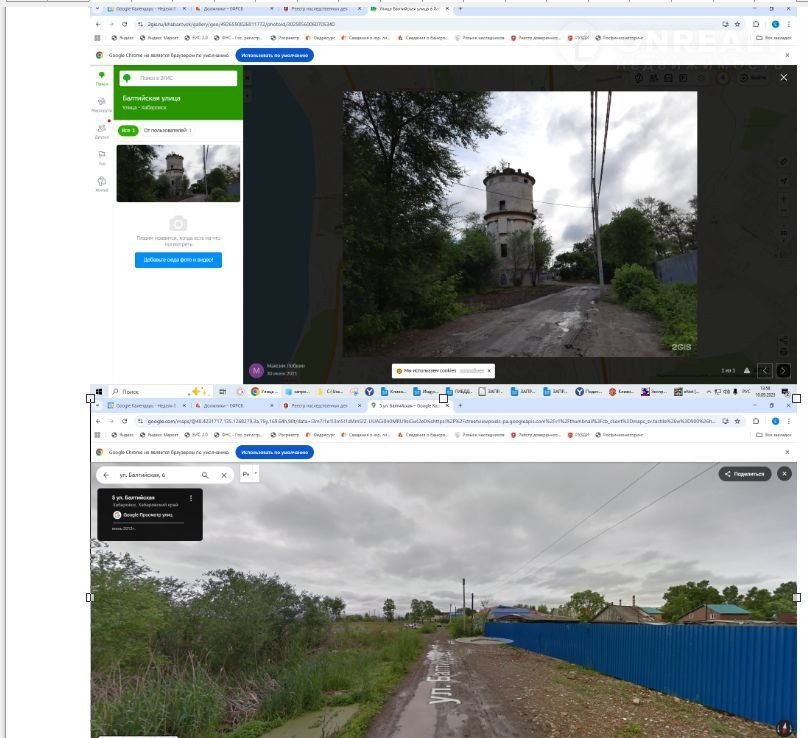The width and height of the screenshot is (808, 738).
Task: Go to next photo in 2GIS gallery
Action: click(783, 371)
